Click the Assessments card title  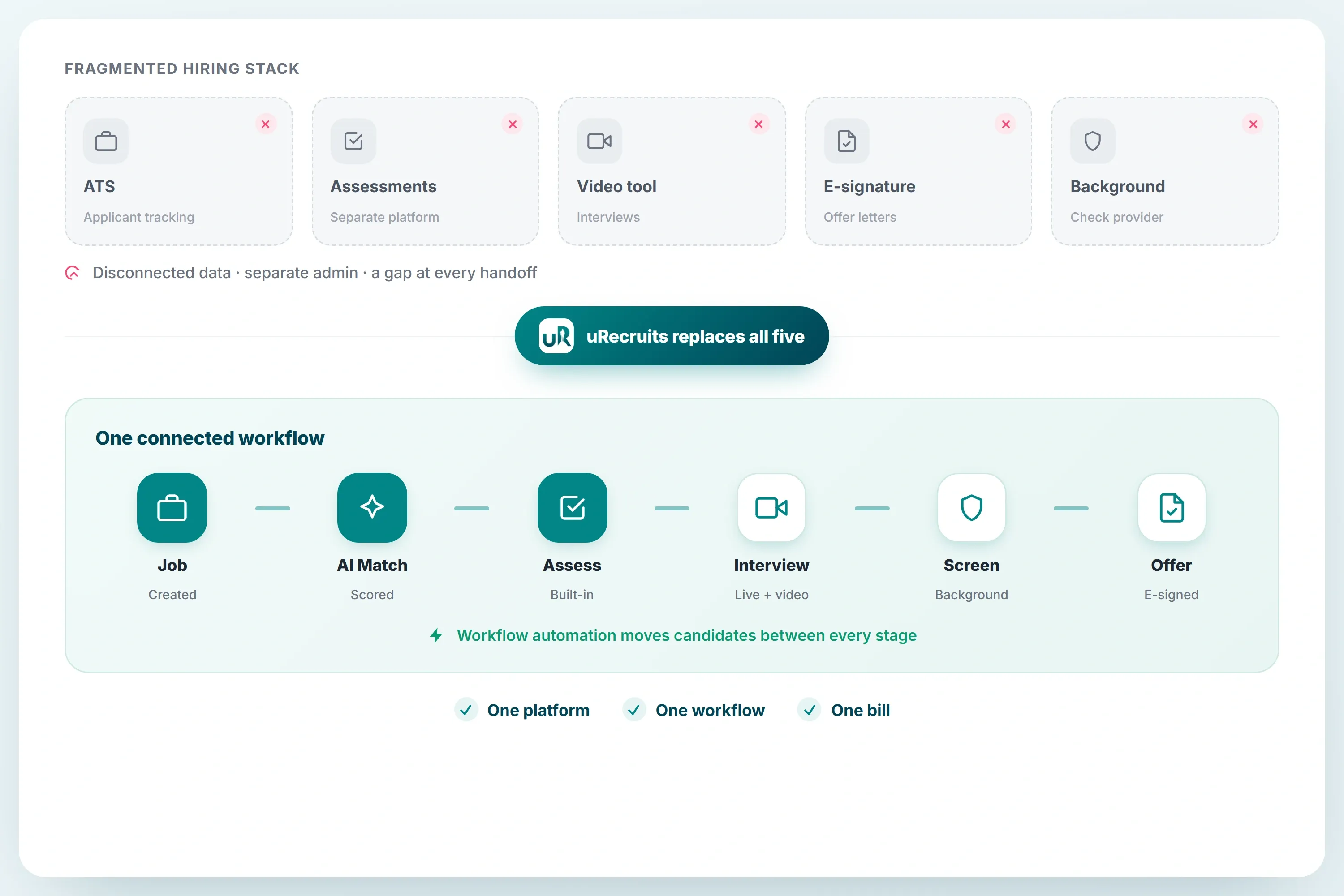coord(383,186)
